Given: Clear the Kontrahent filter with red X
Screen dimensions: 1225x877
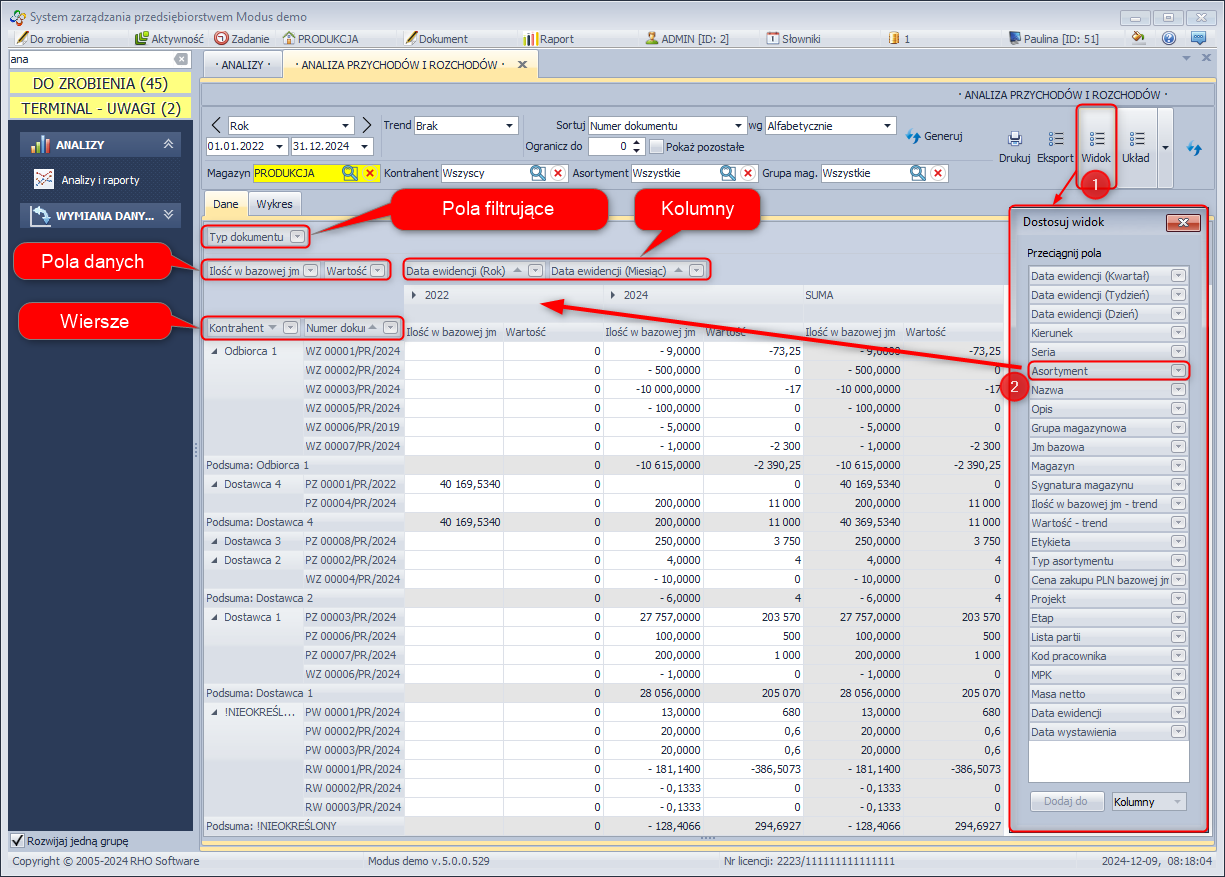Looking at the screenshot, I should [x=558, y=173].
